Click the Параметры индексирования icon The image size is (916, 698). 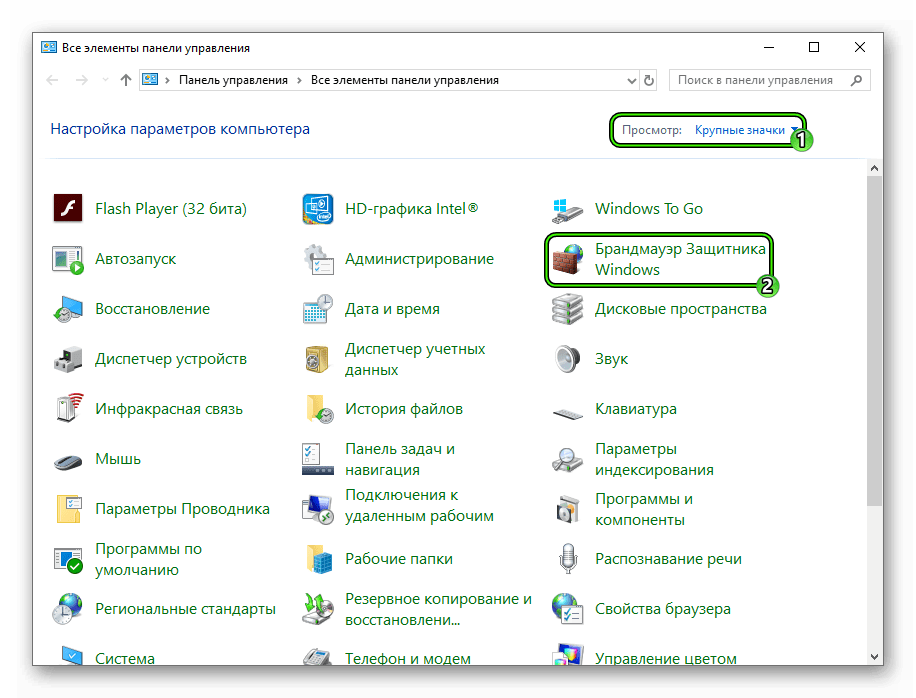point(567,460)
